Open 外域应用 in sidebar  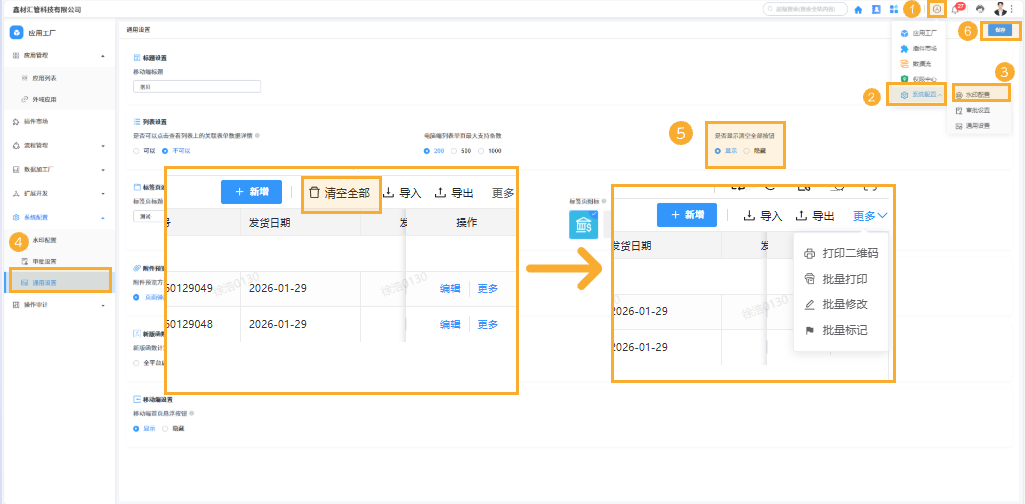pos(44,99)
